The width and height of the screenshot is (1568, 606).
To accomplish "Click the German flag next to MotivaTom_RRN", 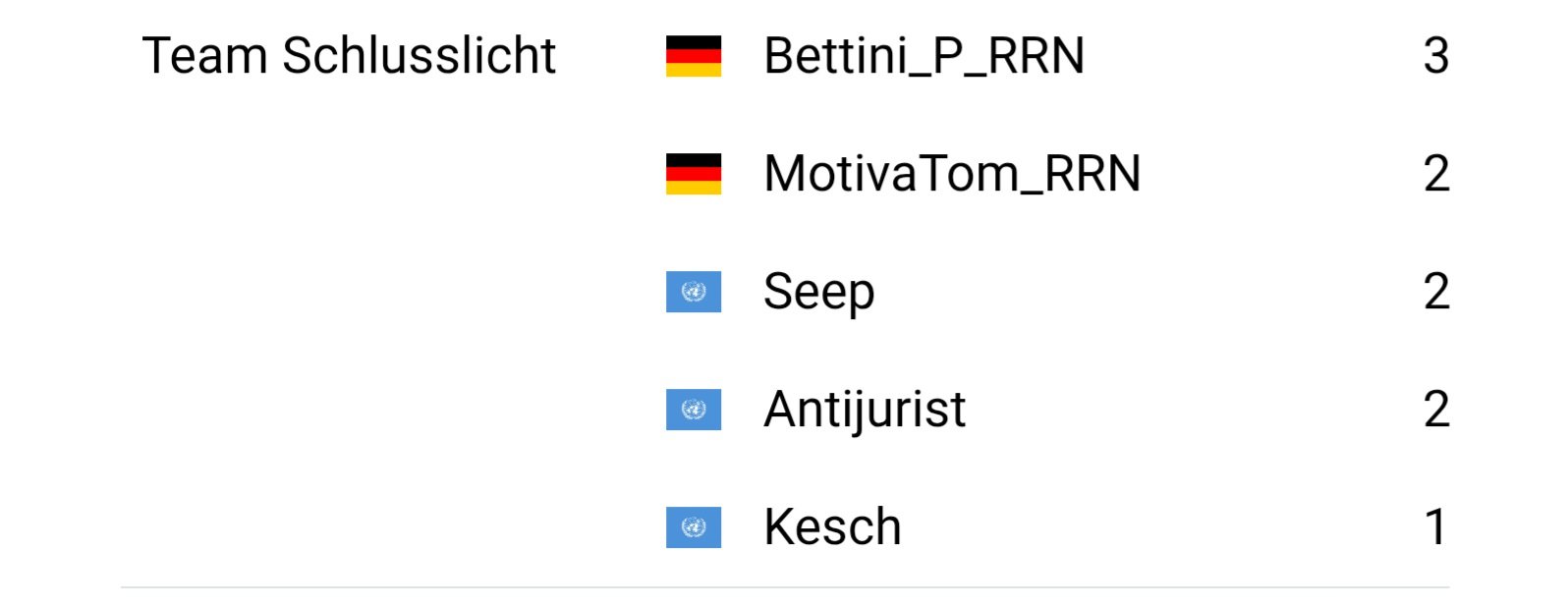I will pos(693,174).
